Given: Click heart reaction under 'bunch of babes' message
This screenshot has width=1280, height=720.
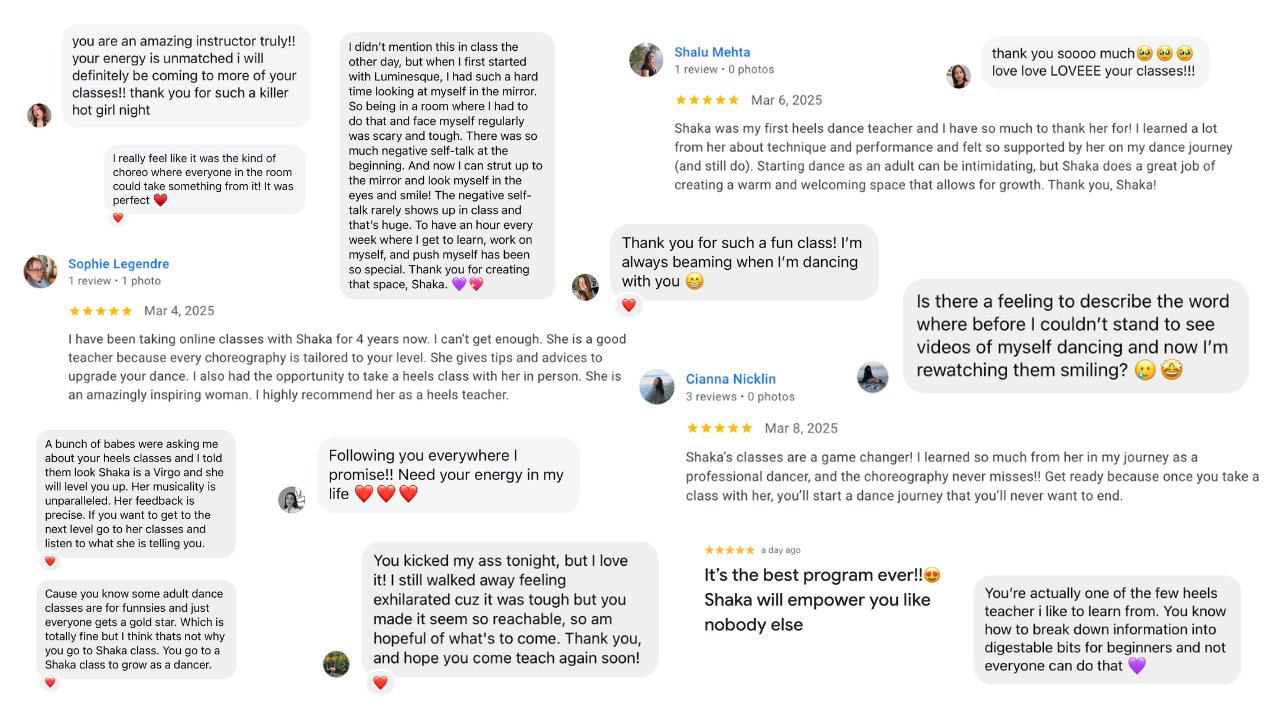Looking at the screenshot, I should (x=50, y=561).
